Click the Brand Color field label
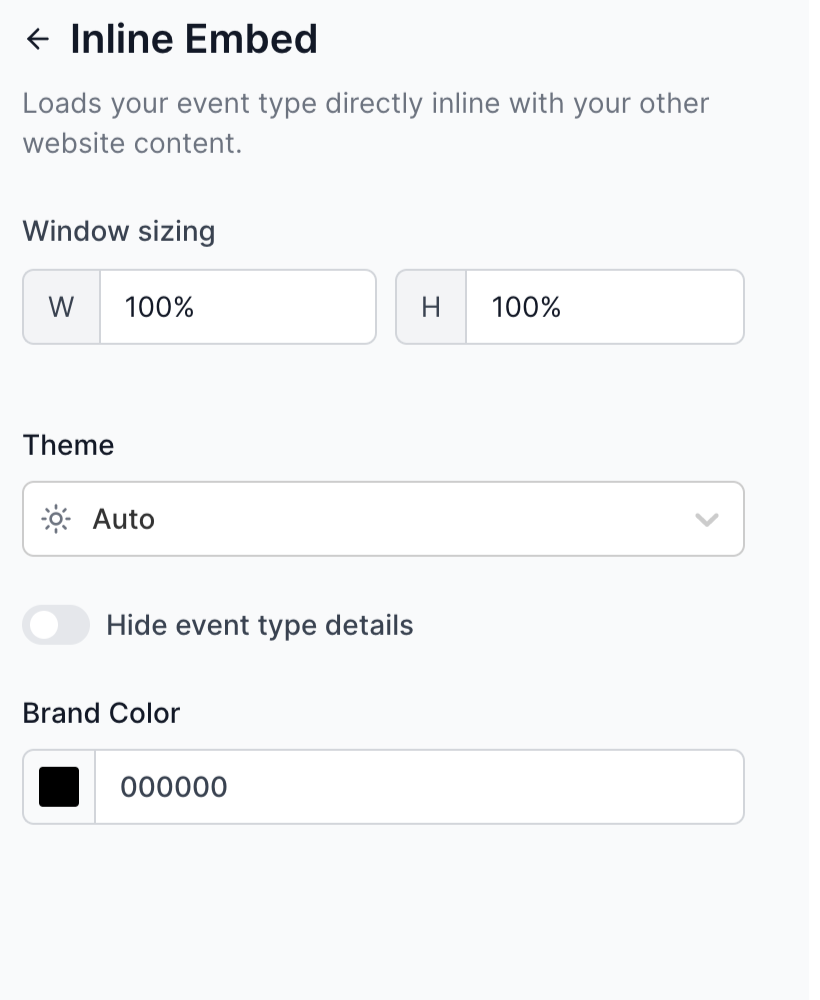The image size is (820, 1000). [x=101, y=713]
